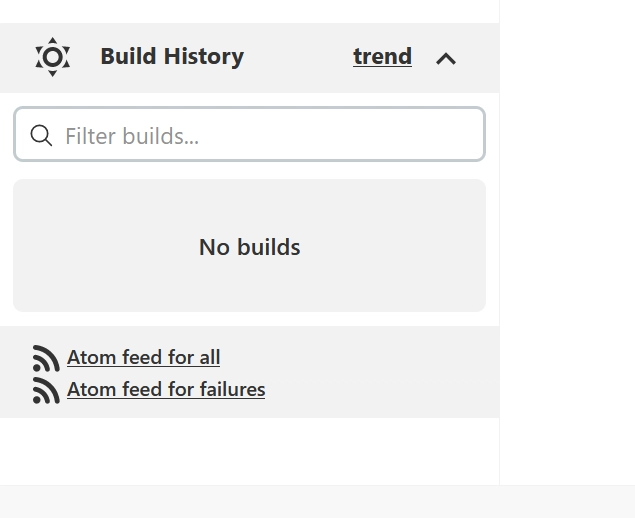
Task: Click RSS icon beside Atom feed for failures
Action: [46, 390]
